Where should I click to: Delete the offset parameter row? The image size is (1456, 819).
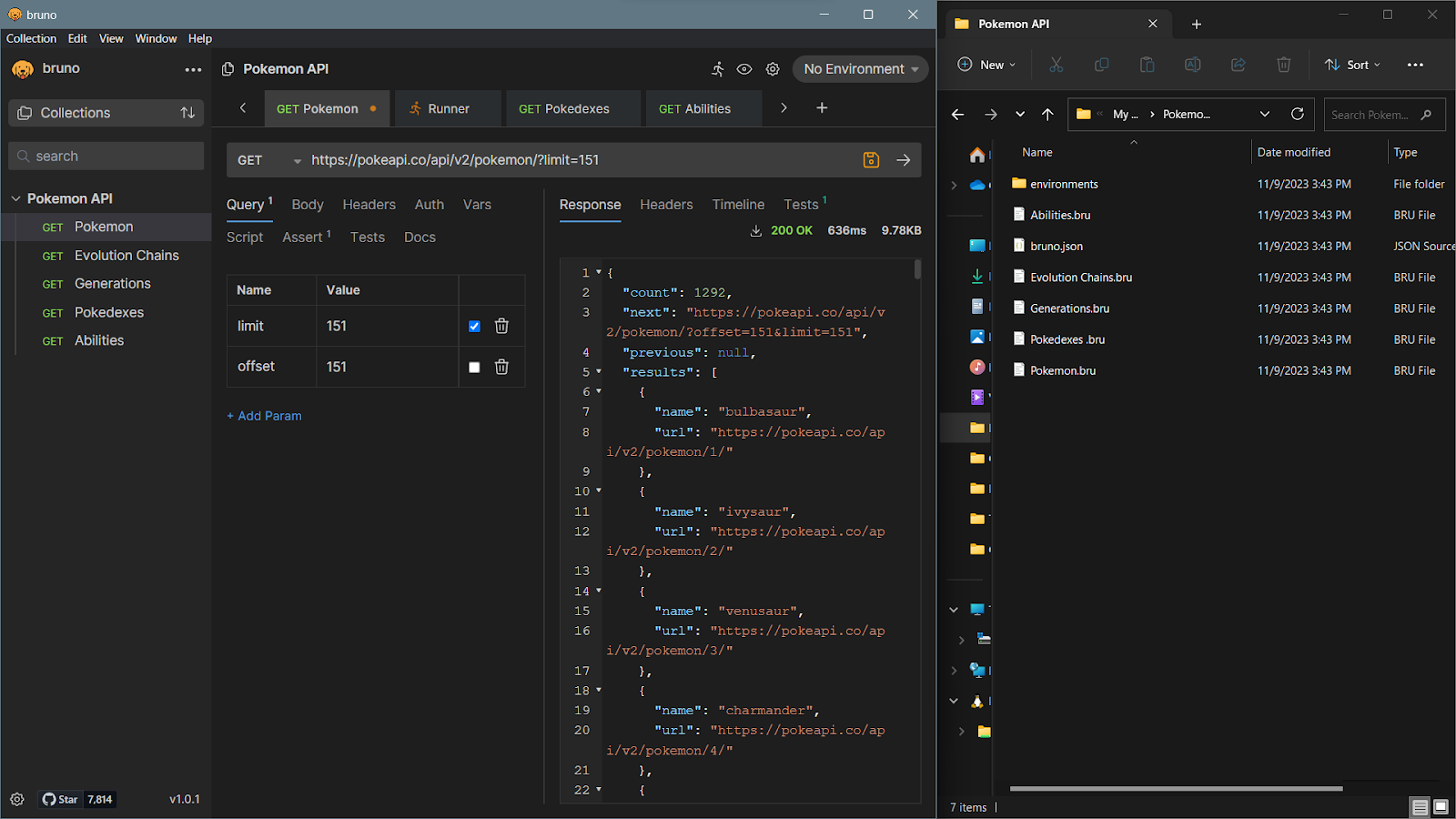(x=501, y=367)
